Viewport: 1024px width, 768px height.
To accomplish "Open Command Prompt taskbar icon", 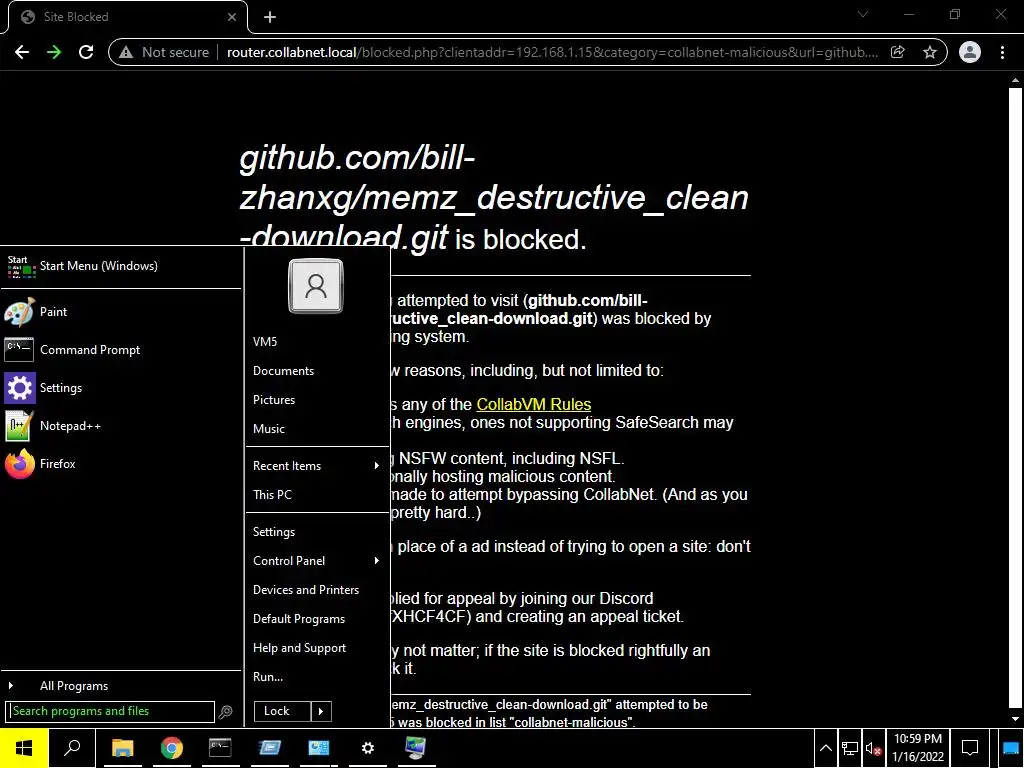I will (220, 748).
